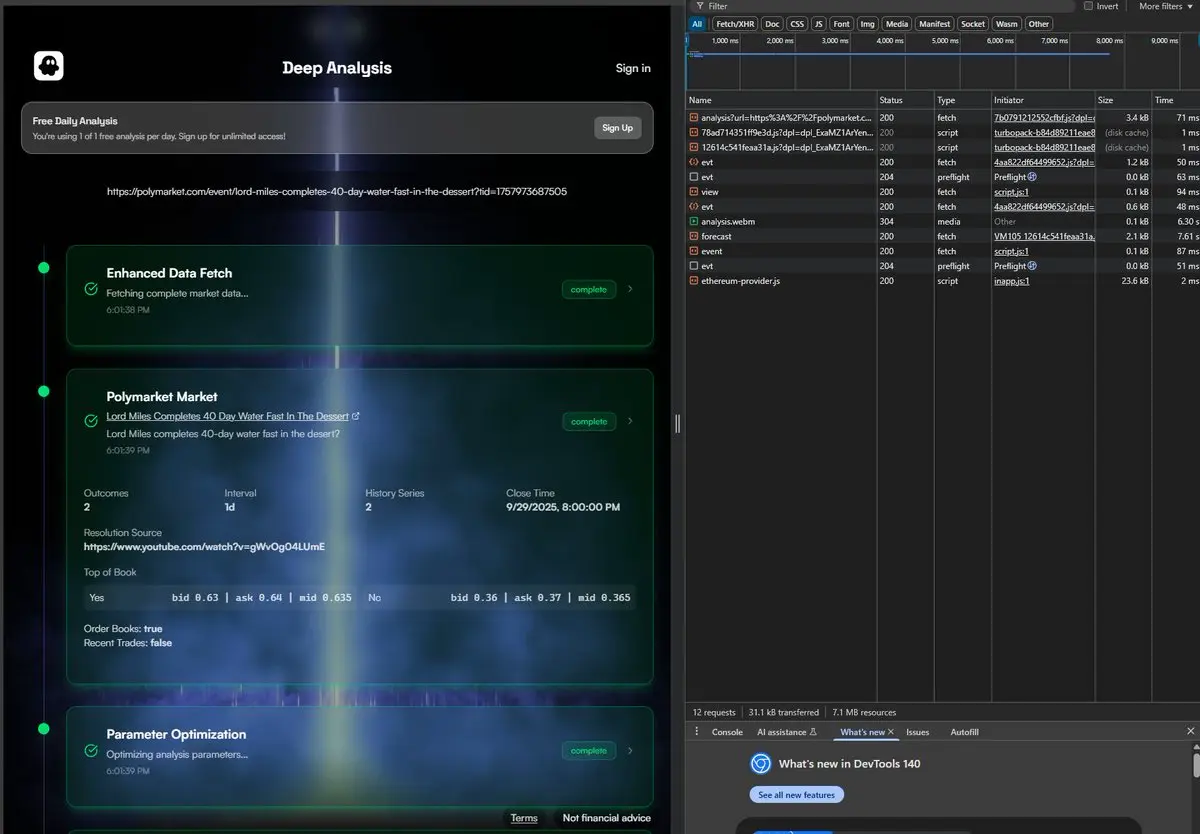The width and height of the screenshot is (1200, 834).
Task: Open the inapp.js:1 initiator link
Action: (1012, 281)
